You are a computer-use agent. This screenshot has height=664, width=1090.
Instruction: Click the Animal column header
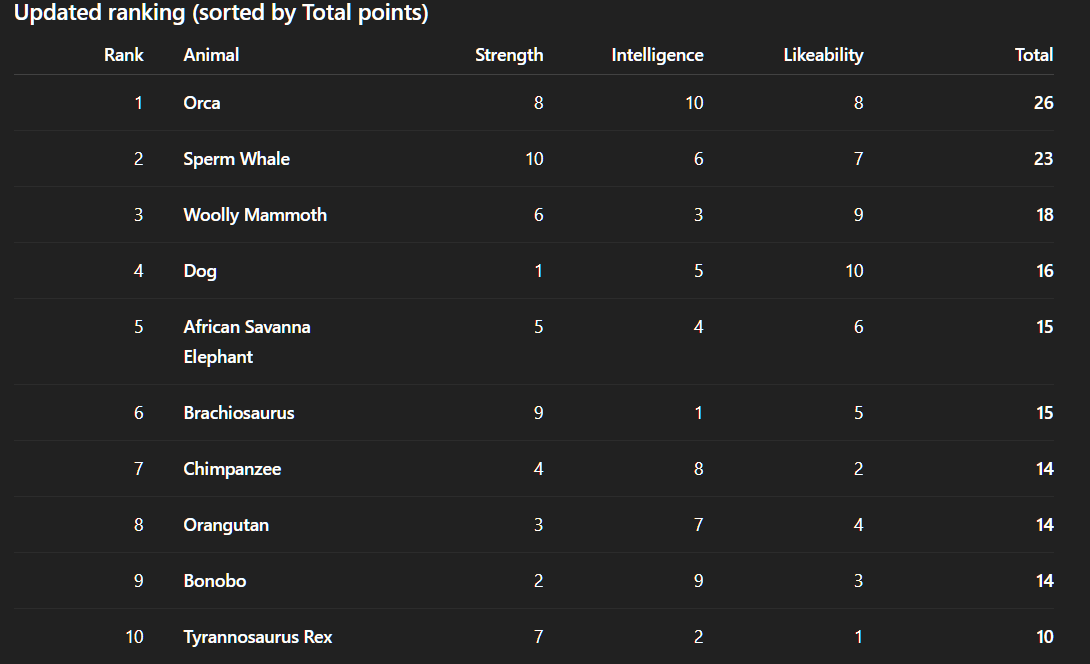coord(211,55)
